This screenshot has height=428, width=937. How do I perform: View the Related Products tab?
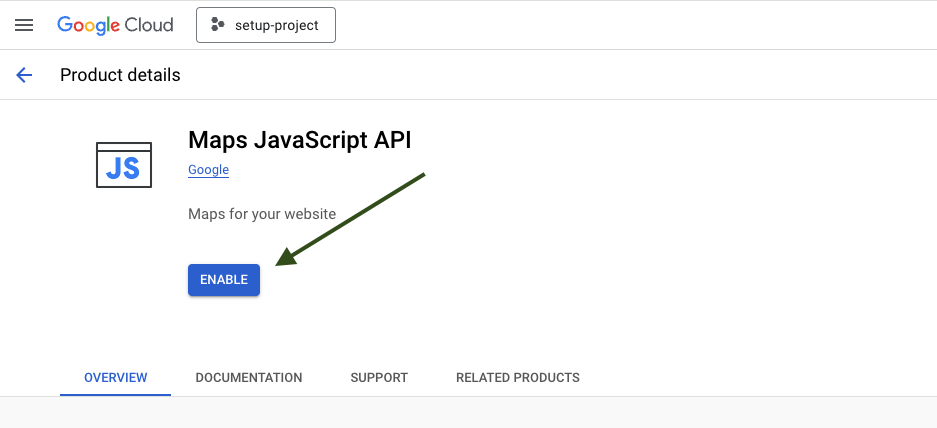click(x=518, y=378)
